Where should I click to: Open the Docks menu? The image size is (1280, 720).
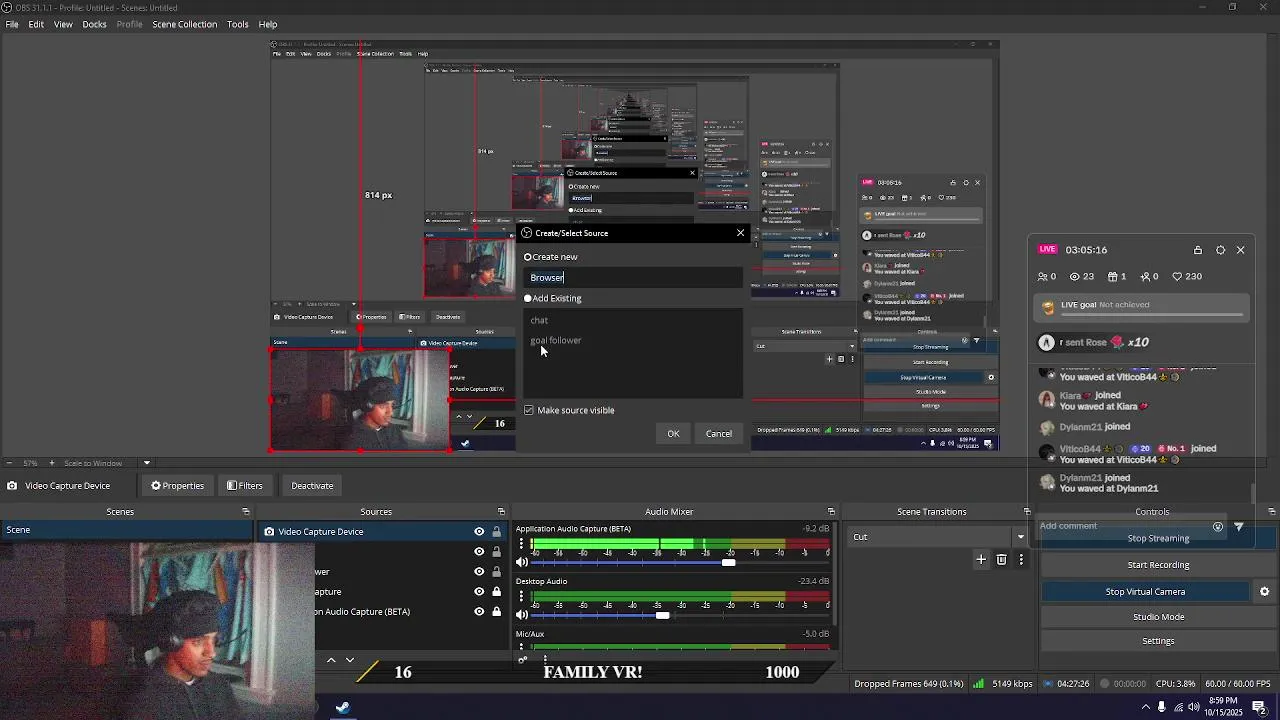94,24
